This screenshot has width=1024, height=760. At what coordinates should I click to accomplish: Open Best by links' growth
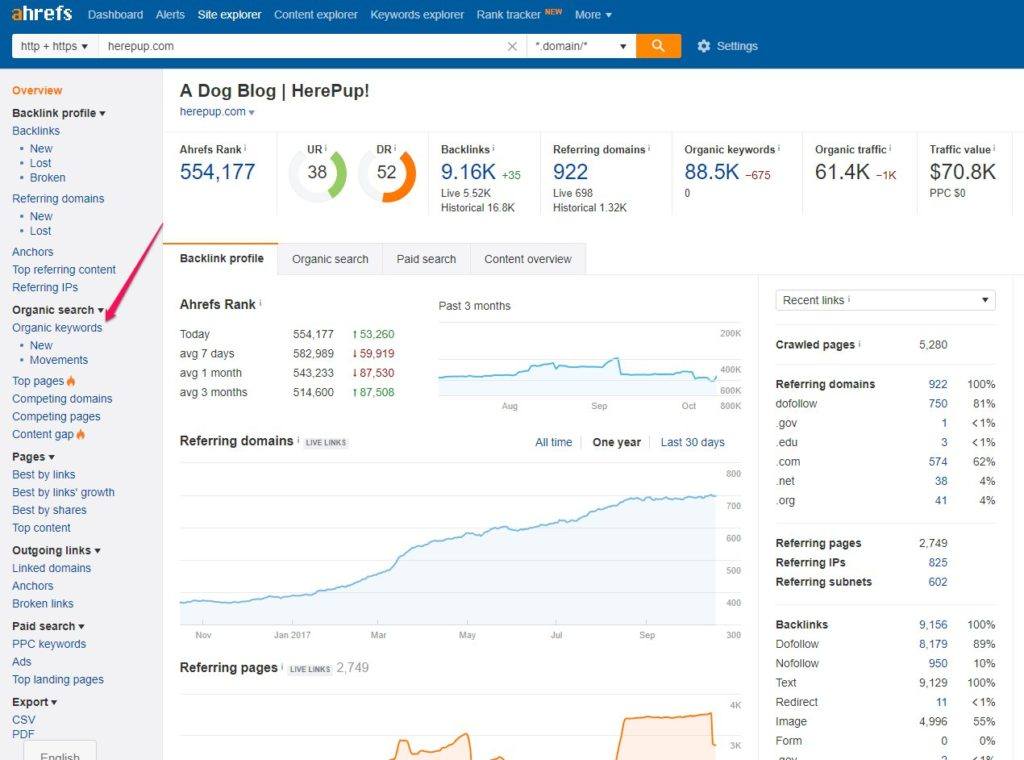[x=63, y=492]
